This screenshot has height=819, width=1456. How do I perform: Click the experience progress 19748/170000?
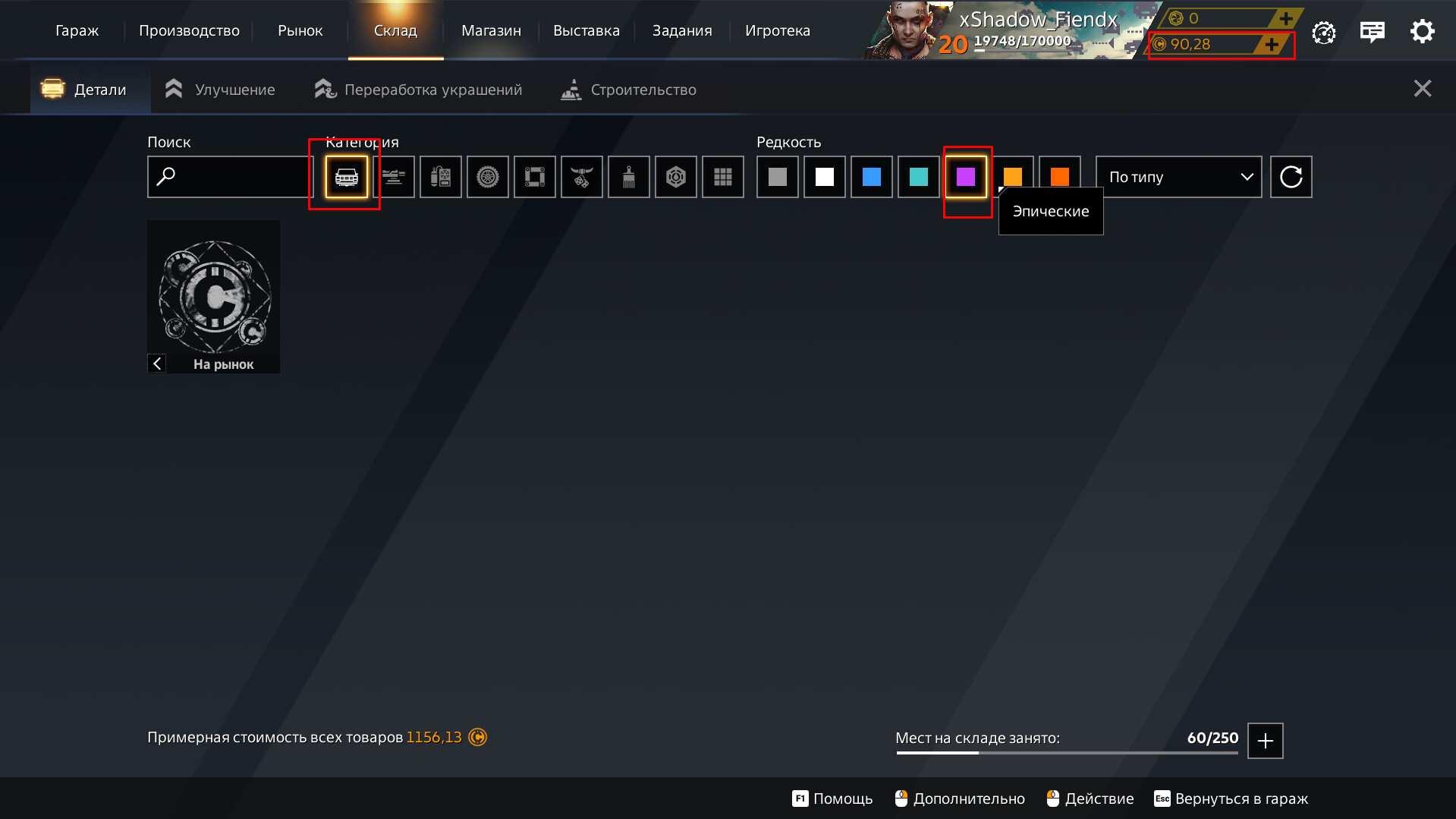pyautogui.click(x=1022, y=42)
